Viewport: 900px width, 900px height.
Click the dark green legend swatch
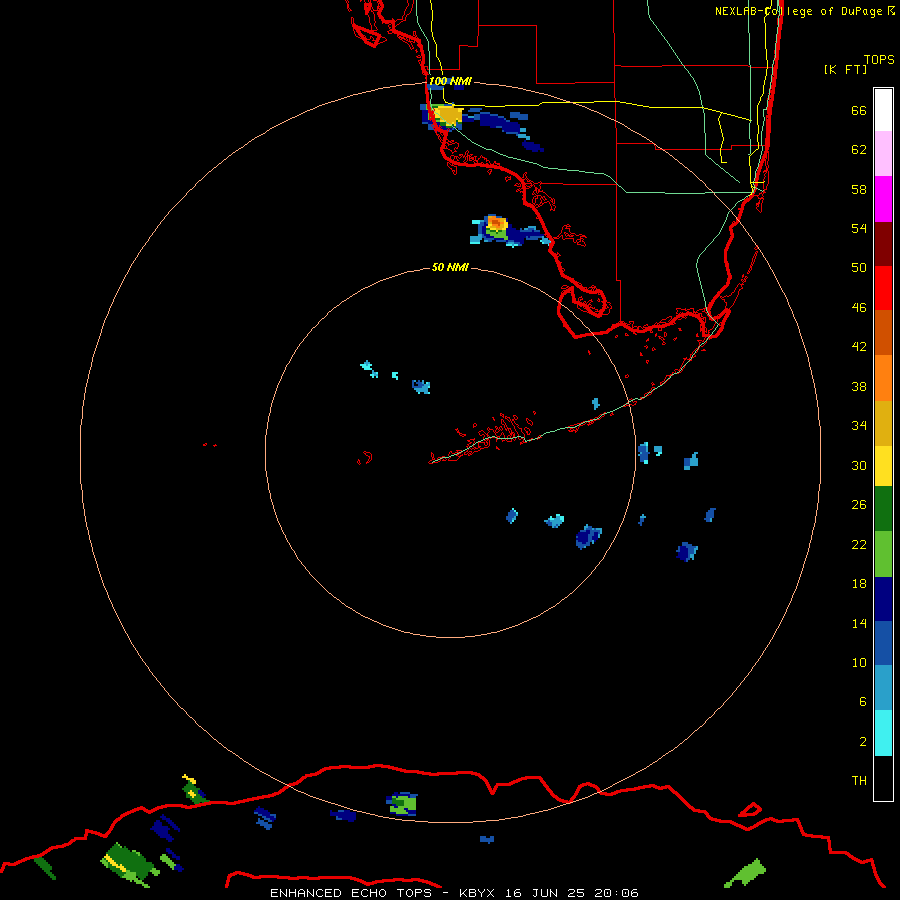pyautogui.click(x=883, y=509)
